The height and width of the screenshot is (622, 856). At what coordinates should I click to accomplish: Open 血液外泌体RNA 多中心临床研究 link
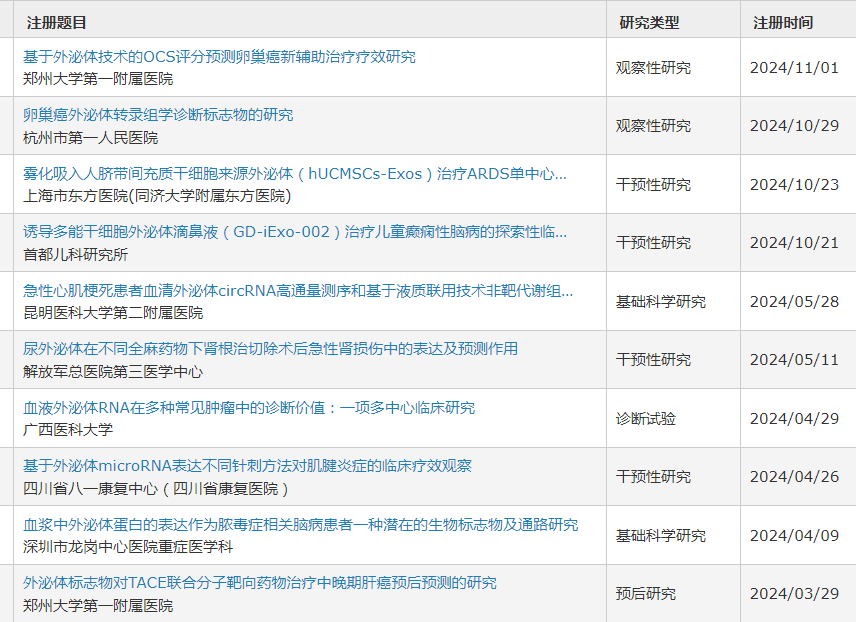249,408
